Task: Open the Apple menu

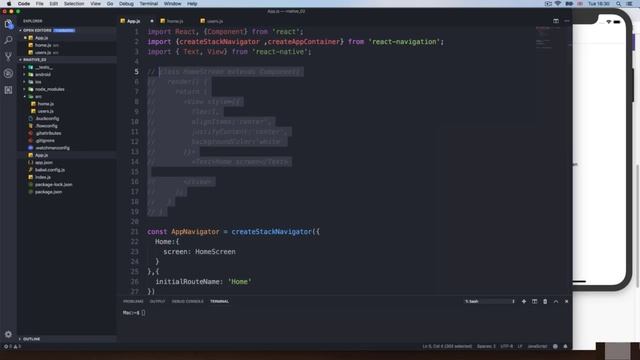Action: pos(9,4)
